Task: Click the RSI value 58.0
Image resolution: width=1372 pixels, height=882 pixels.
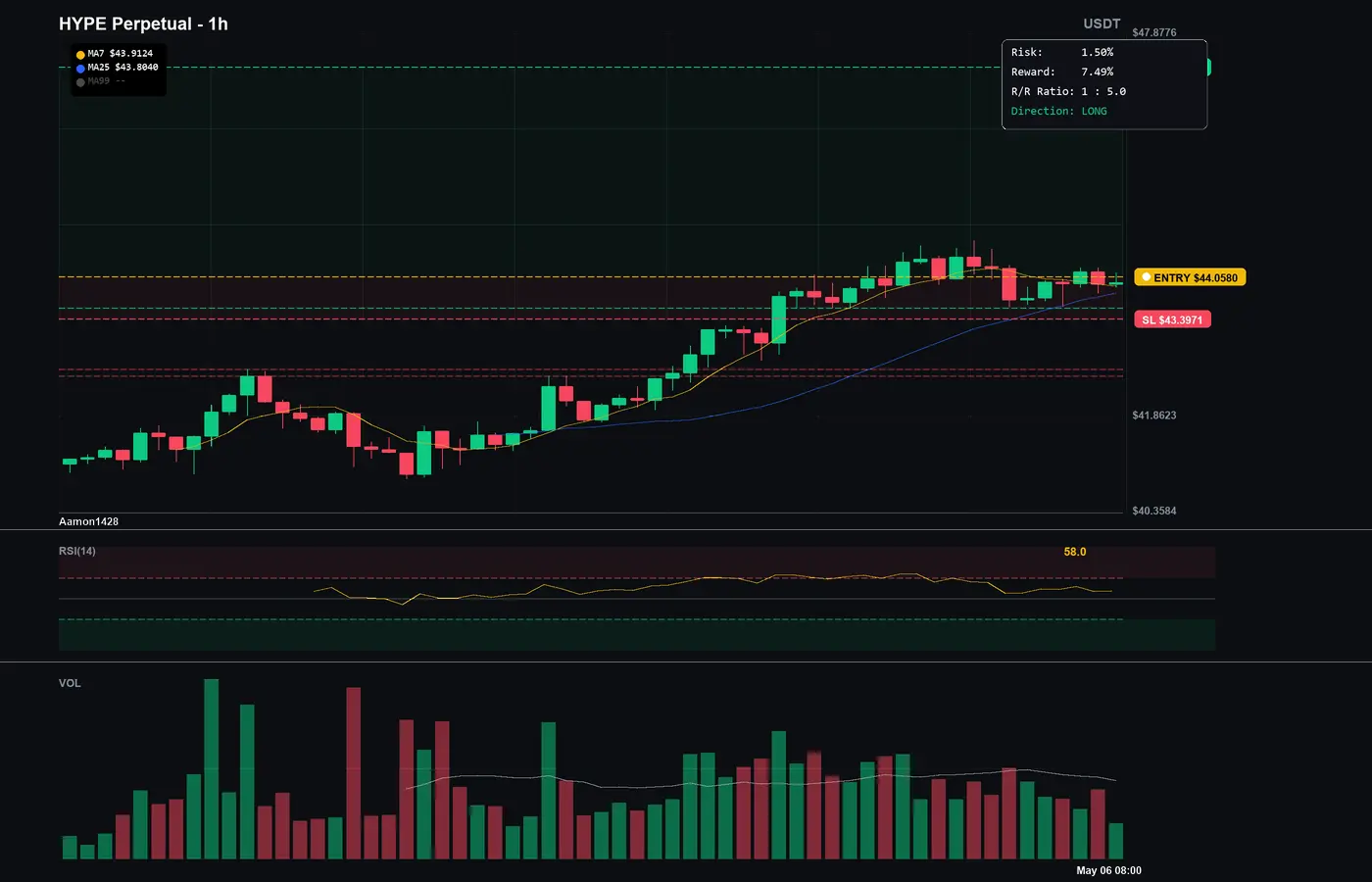Action: (x=1075, y=552)
